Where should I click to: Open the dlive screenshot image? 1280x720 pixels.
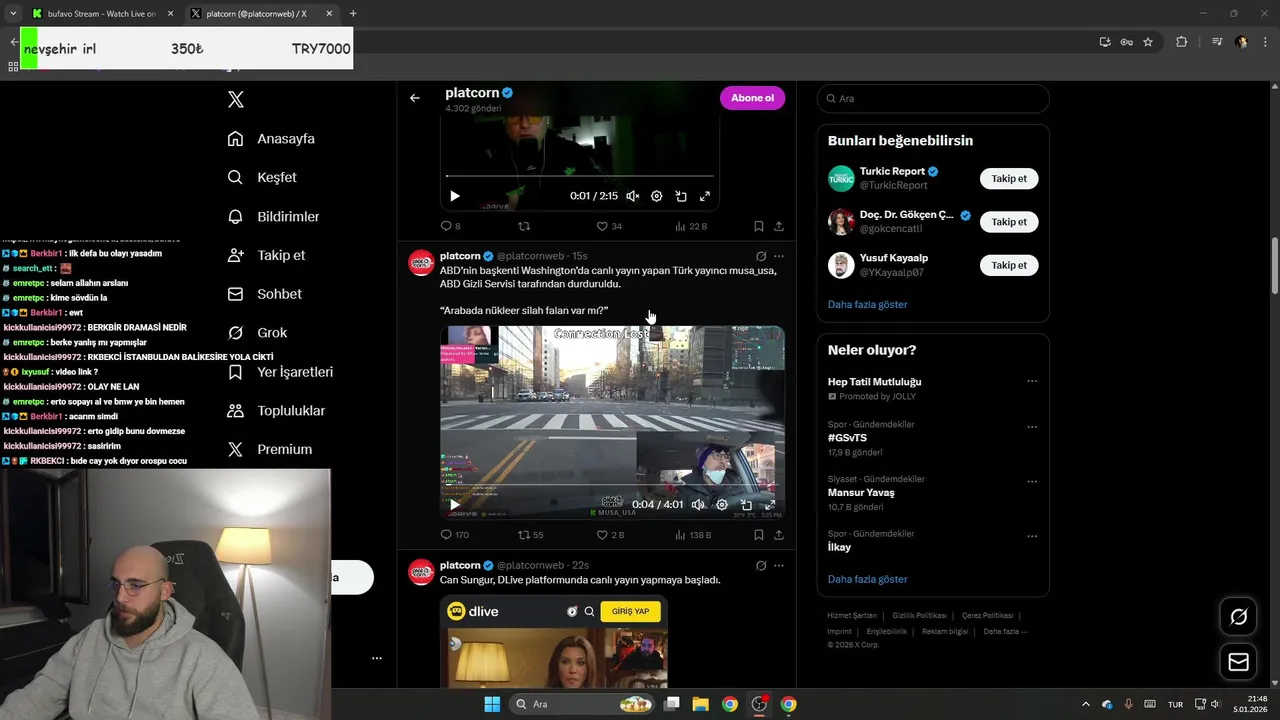coord(554,641)
